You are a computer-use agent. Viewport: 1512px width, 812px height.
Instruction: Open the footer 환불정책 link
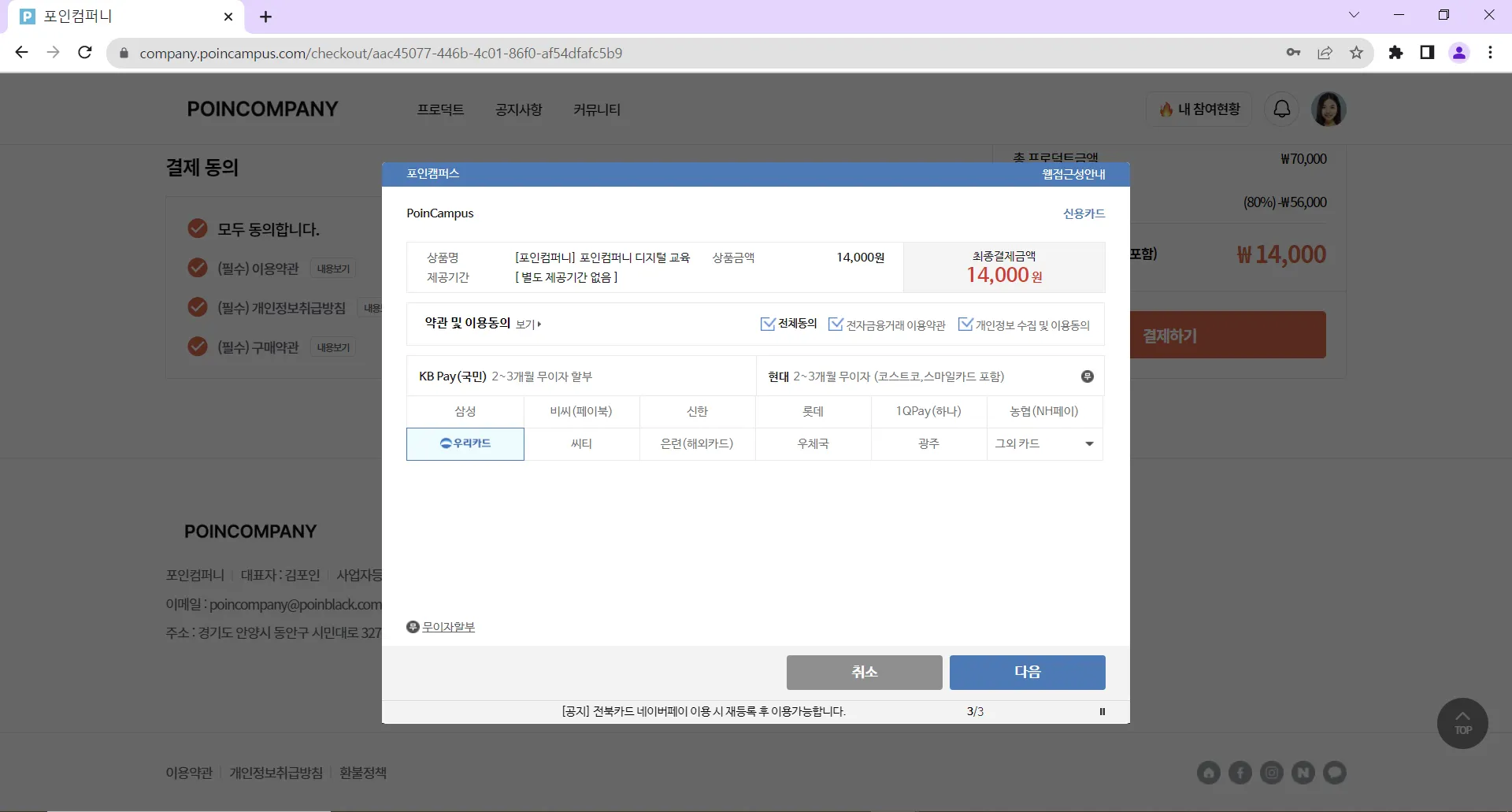(x=363, y=773)
